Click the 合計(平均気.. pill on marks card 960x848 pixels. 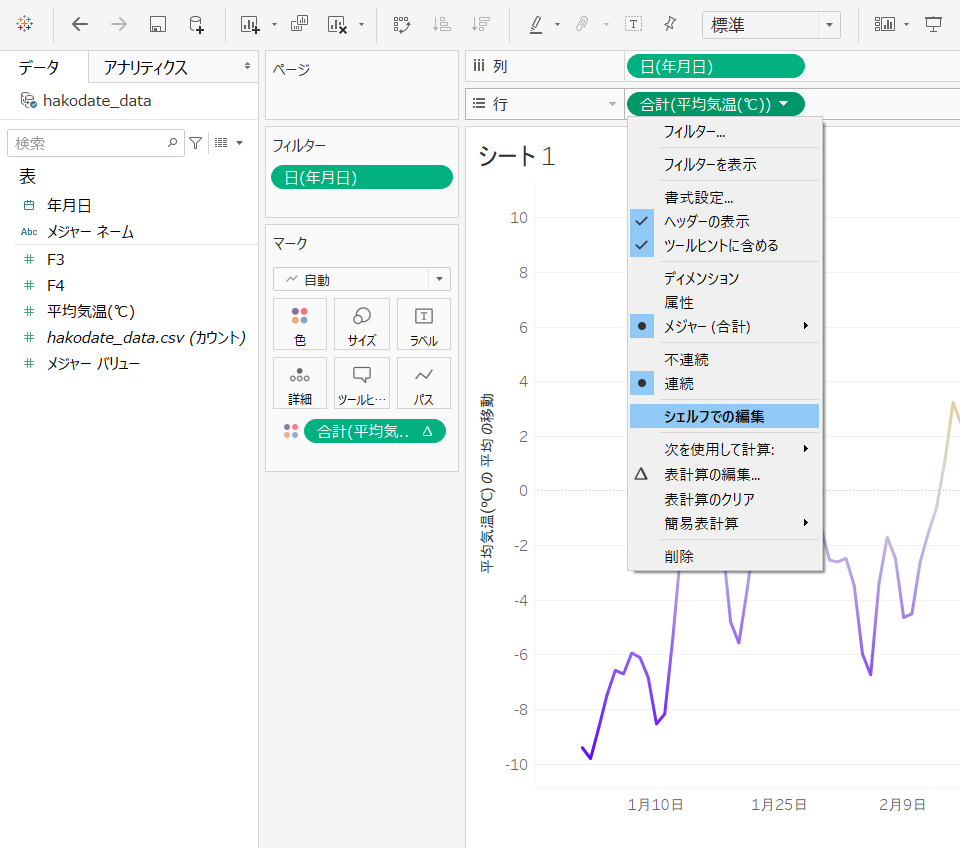tap(375, 432)
